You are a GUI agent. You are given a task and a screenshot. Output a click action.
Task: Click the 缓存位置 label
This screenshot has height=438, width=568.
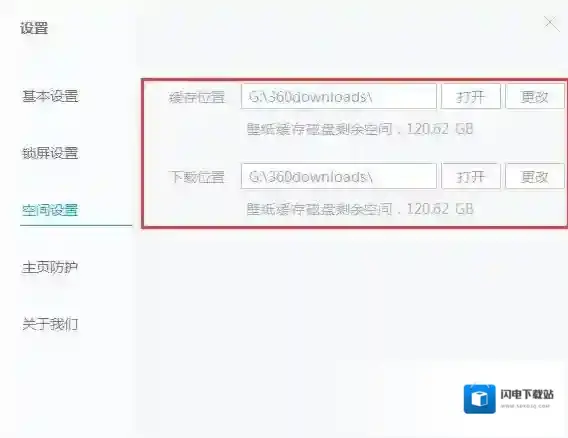[x=197, y=97]
